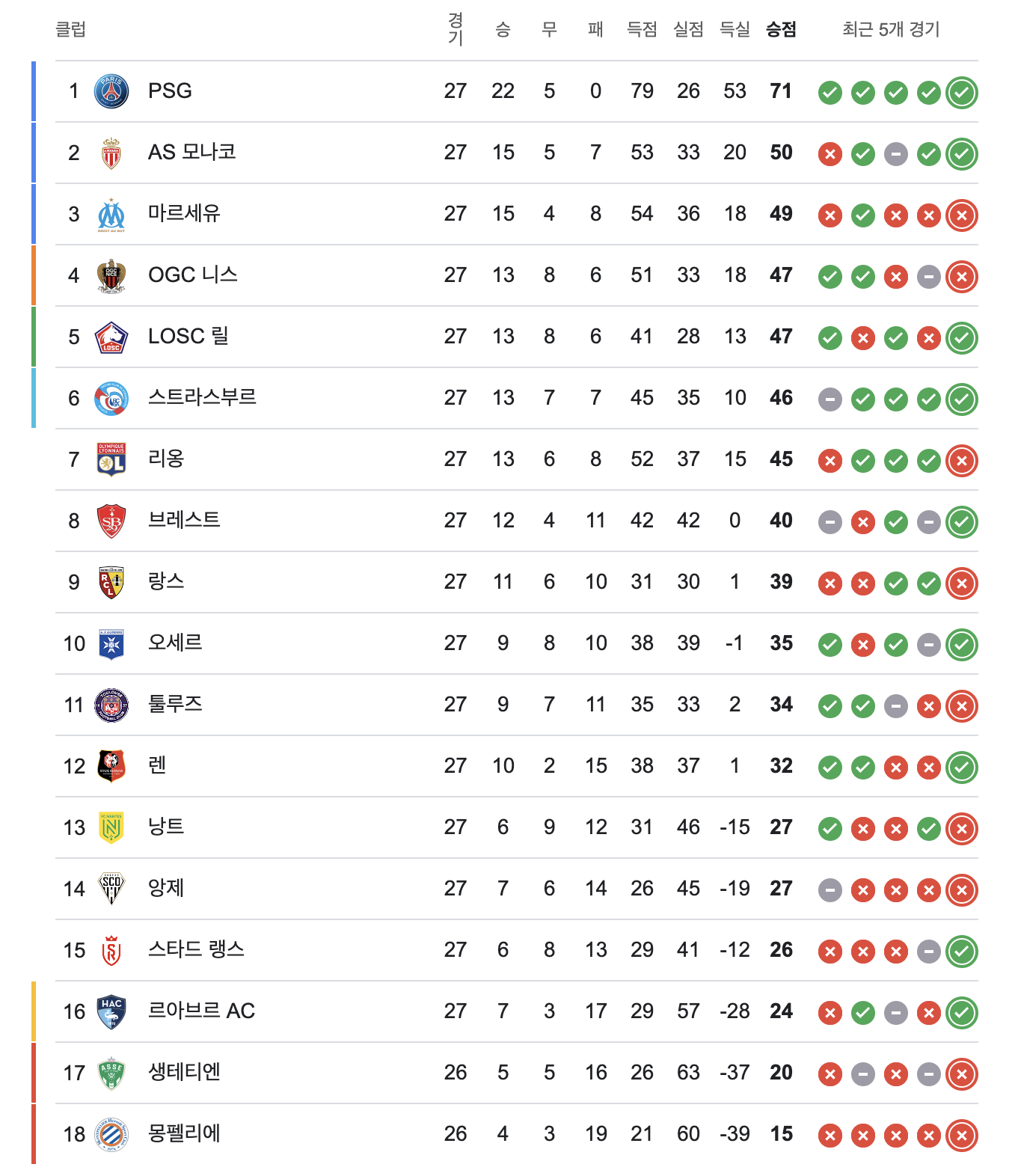Select the 생테티엔 table row name

click(184, 1072)
